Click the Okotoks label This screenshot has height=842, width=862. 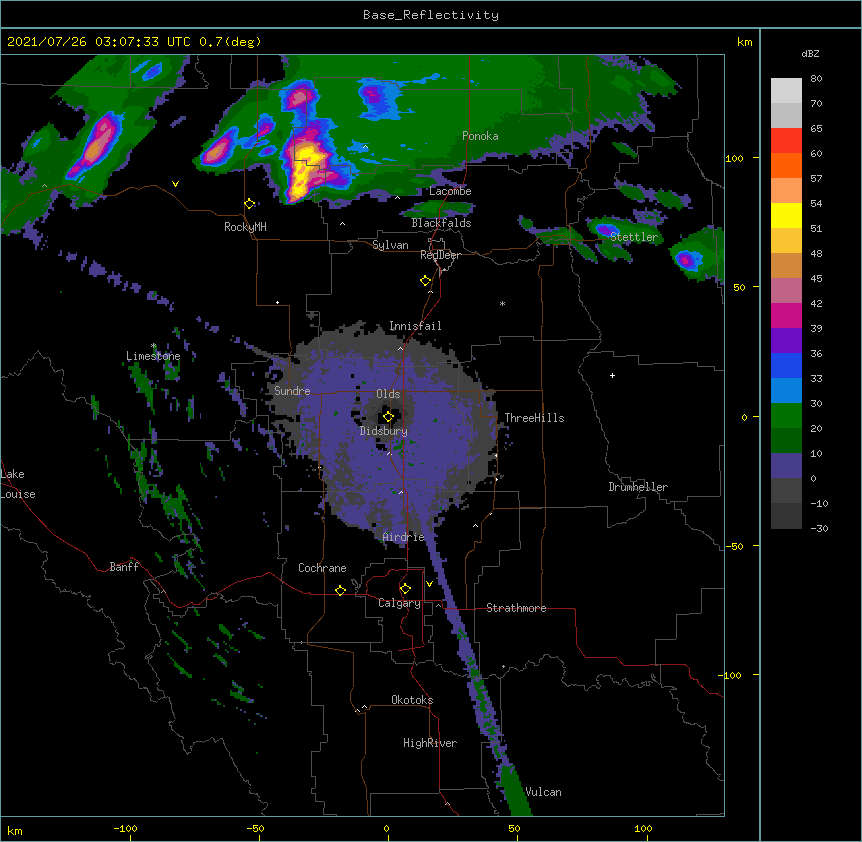point(412,700)
